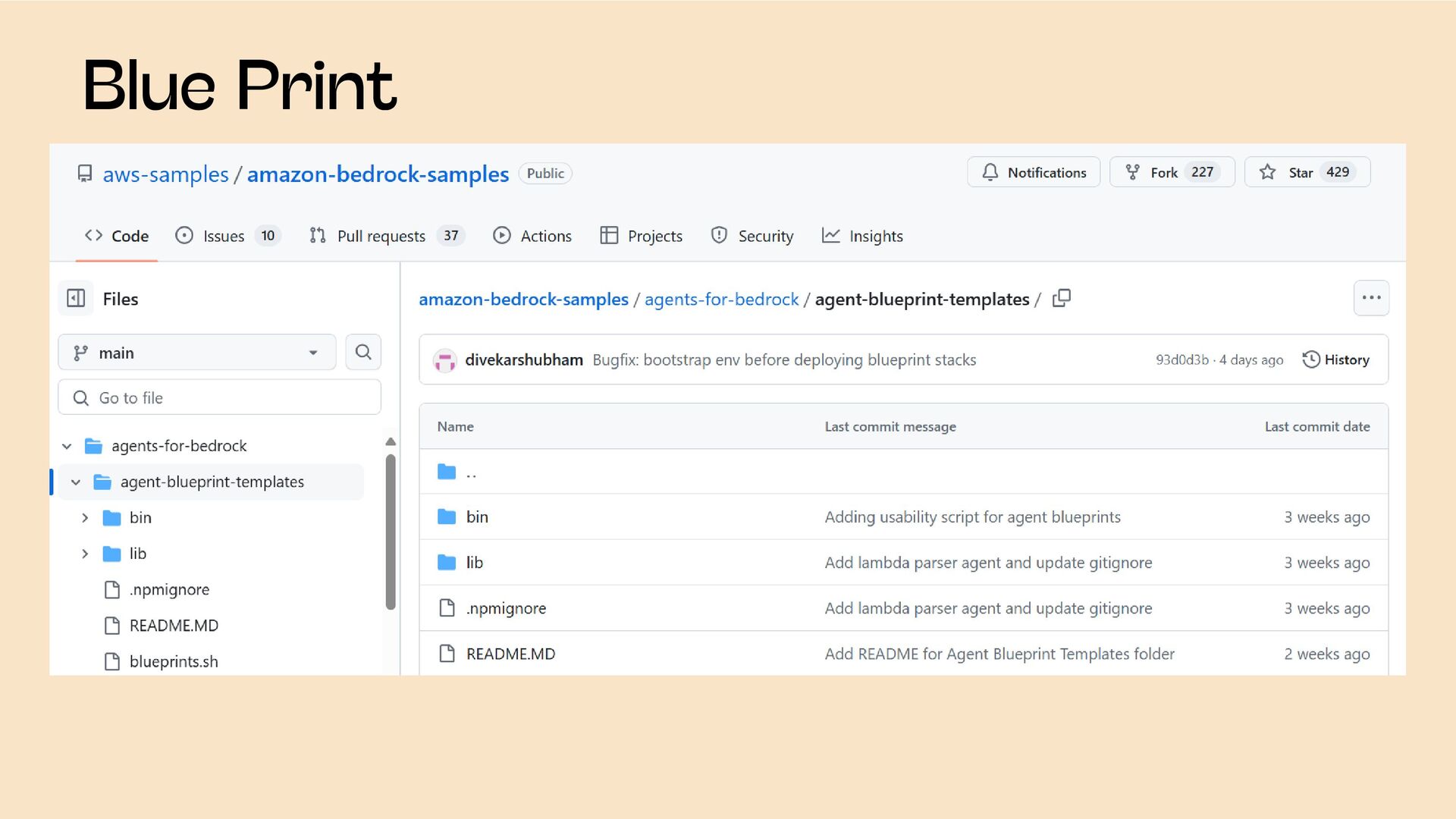The image size is (1456, 819).
Task: Click the blueprints.sh file icon in file tree
Action: [112, 661]
